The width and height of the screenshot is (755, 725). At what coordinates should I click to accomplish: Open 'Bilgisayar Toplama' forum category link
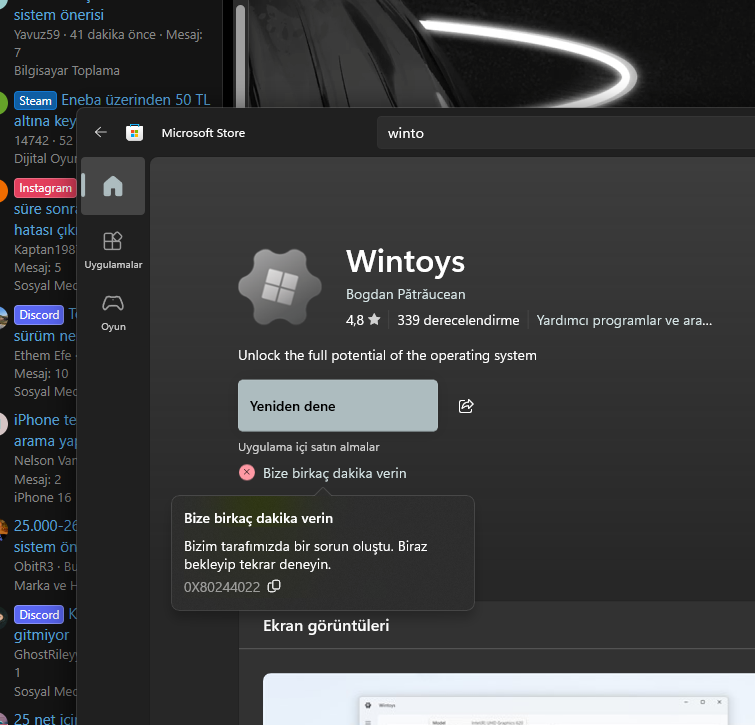pyautogui.click(x=67, y=71)
